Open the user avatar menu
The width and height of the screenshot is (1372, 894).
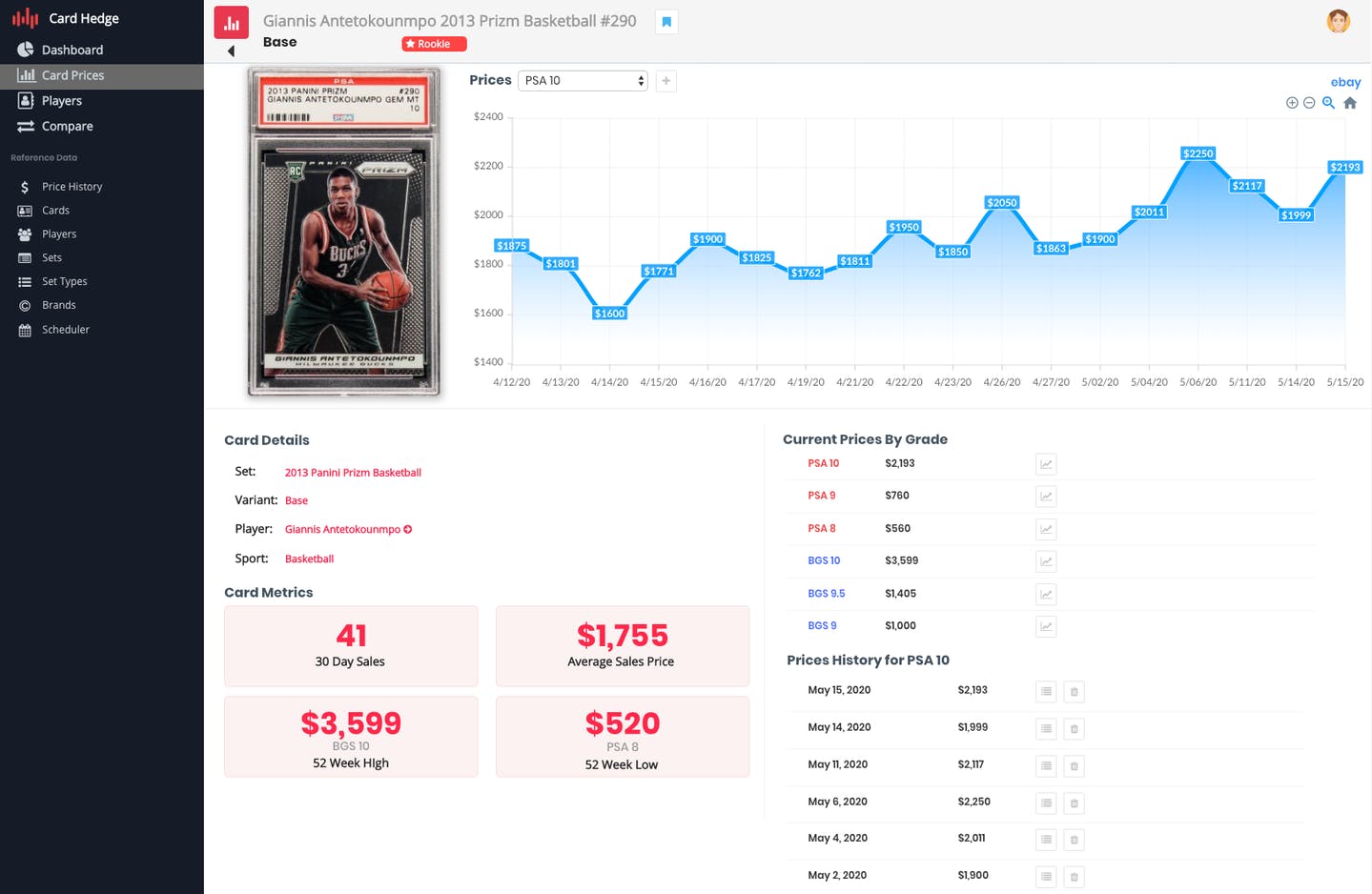(x=1339, y=21)
